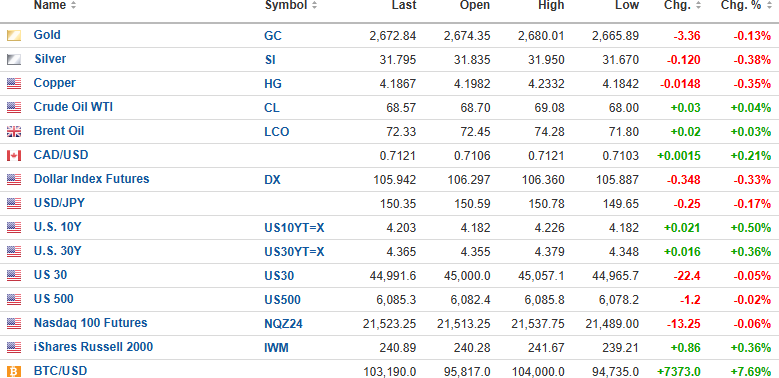Click the Gold bar icon

(x=14, y=35)
